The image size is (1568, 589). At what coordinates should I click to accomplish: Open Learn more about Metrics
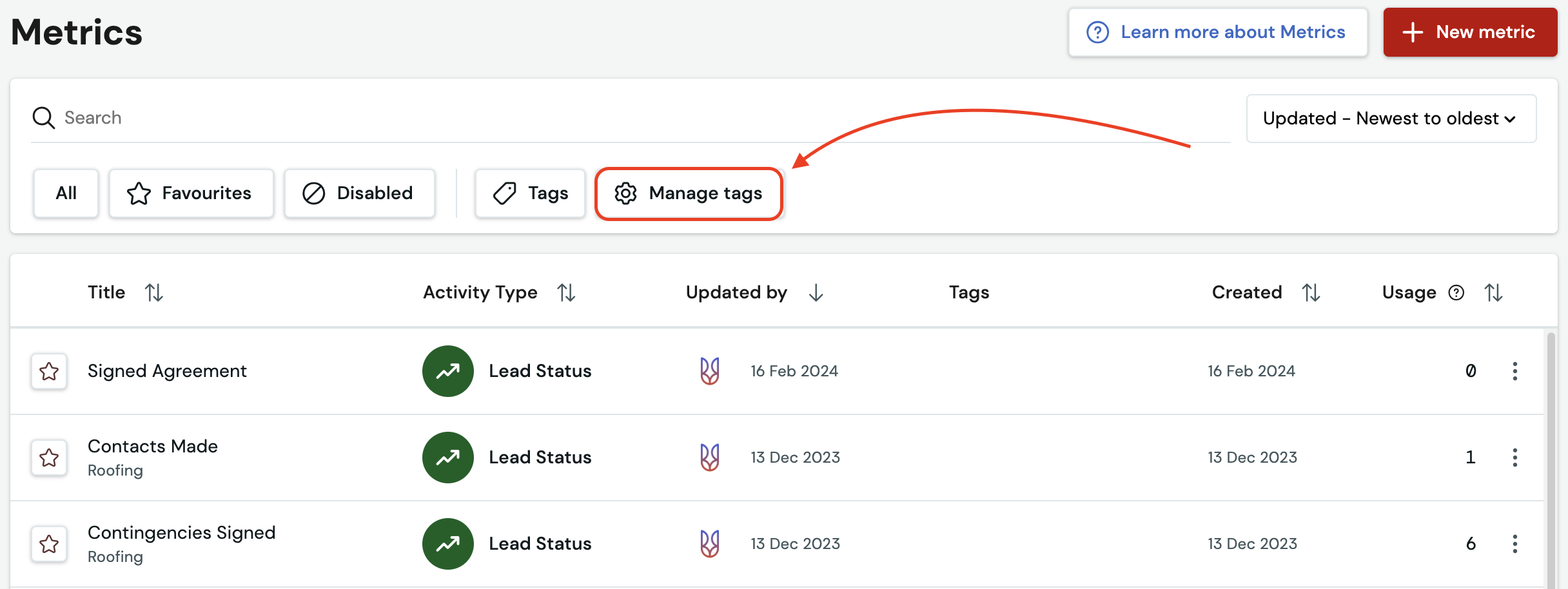[x=1217, y=32]
